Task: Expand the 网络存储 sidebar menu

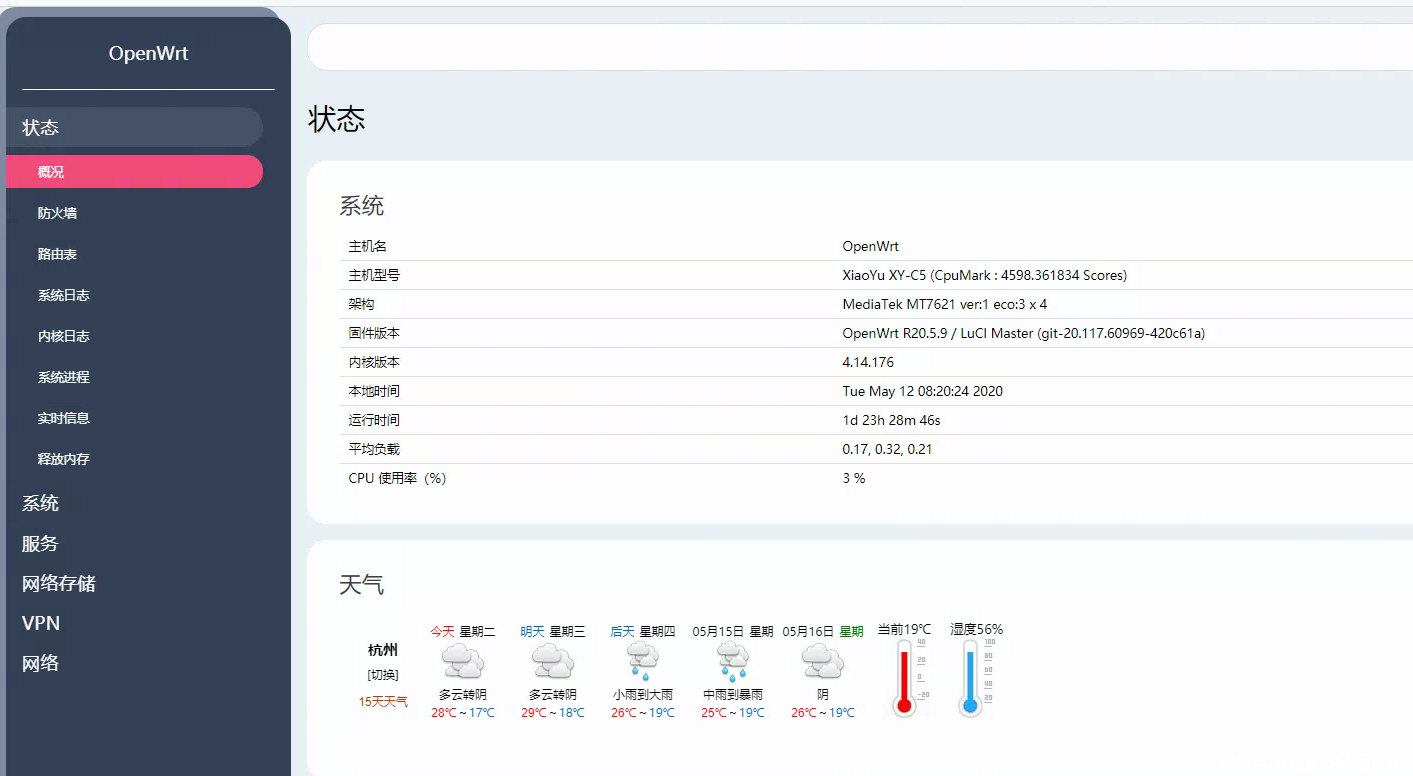Action: pos(59,584)
